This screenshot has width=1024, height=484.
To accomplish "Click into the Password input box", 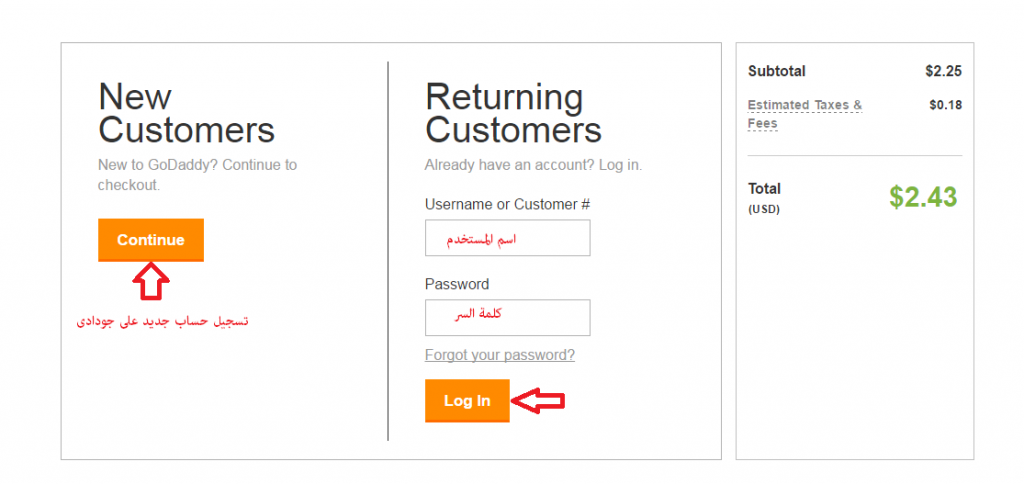I will coord(507,317).
